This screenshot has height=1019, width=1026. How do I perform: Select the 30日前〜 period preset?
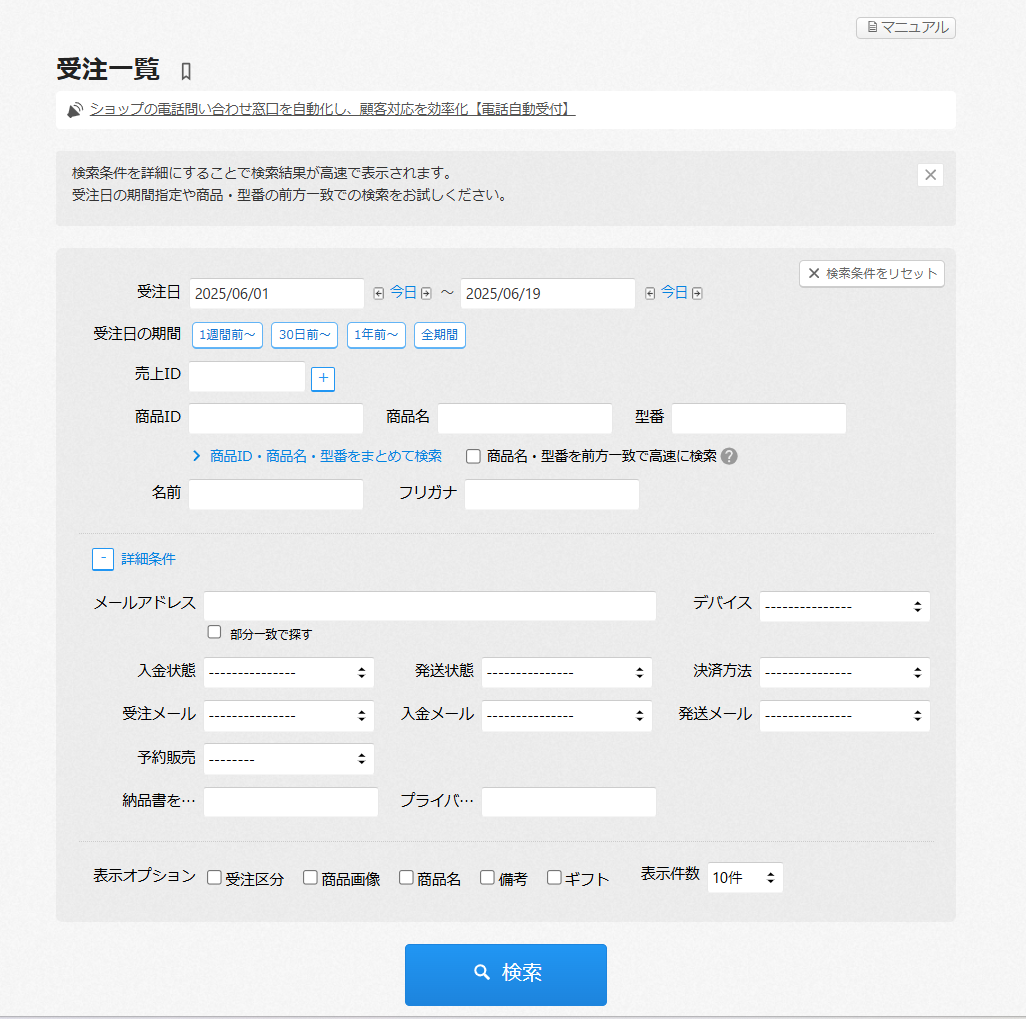(x=304, y=335)
